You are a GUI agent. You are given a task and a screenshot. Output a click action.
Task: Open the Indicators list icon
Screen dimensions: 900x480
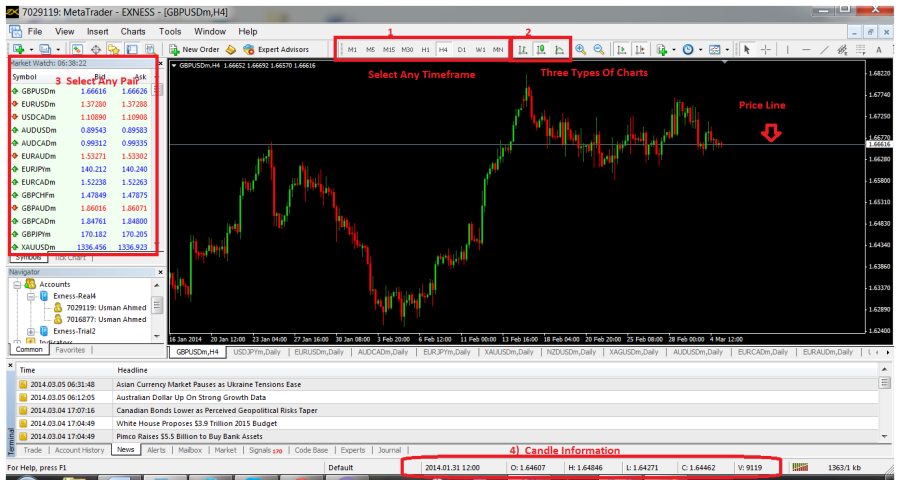point(662,50)
